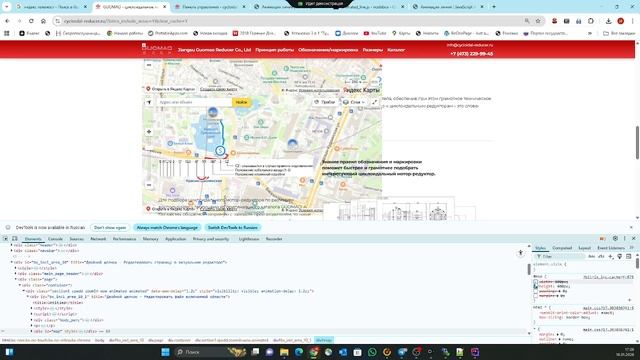Open Chrome three-dot main menu
640x360 pixels.
(633, 21)
